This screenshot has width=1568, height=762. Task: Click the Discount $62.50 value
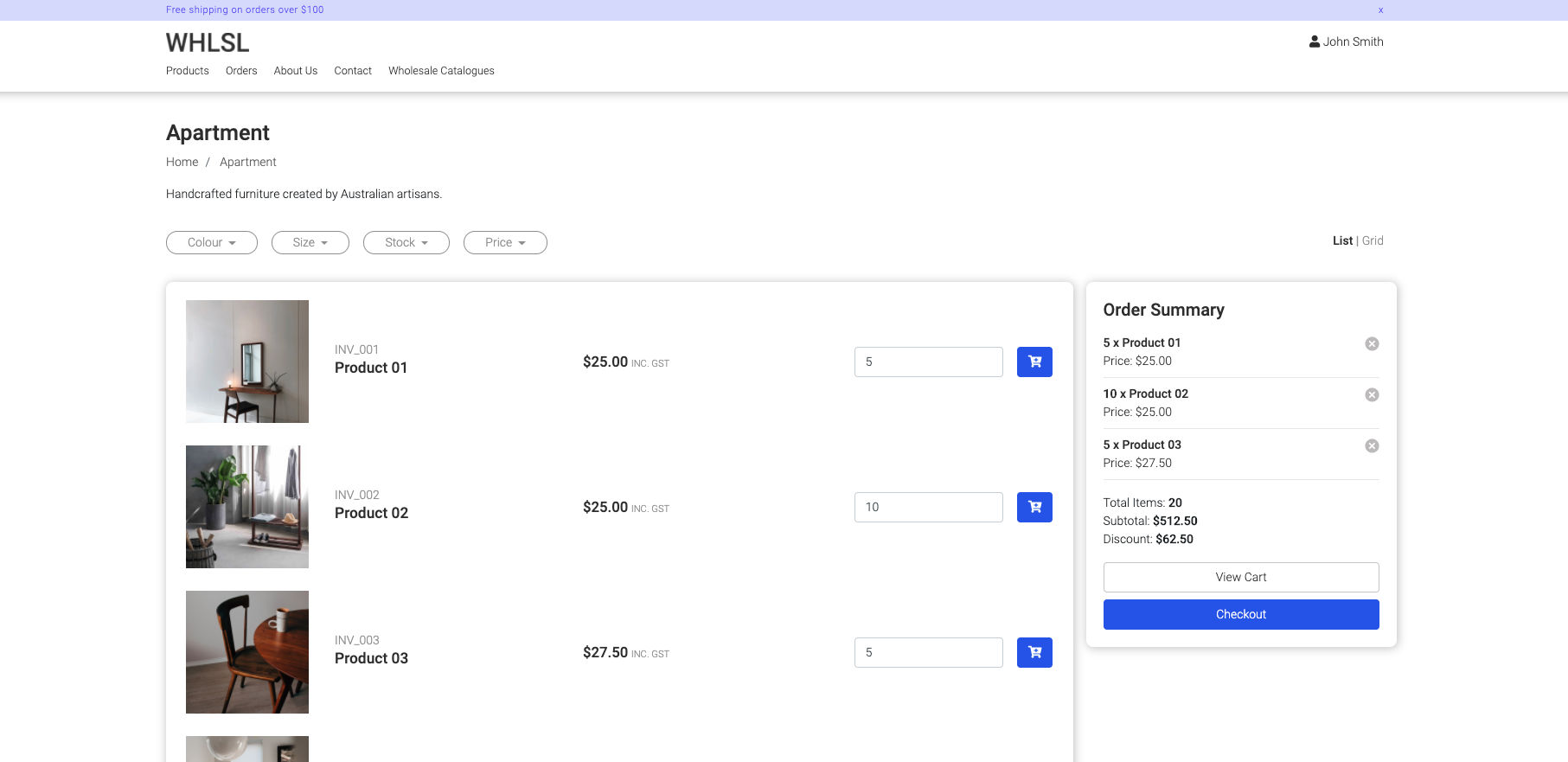[1174, 539]
